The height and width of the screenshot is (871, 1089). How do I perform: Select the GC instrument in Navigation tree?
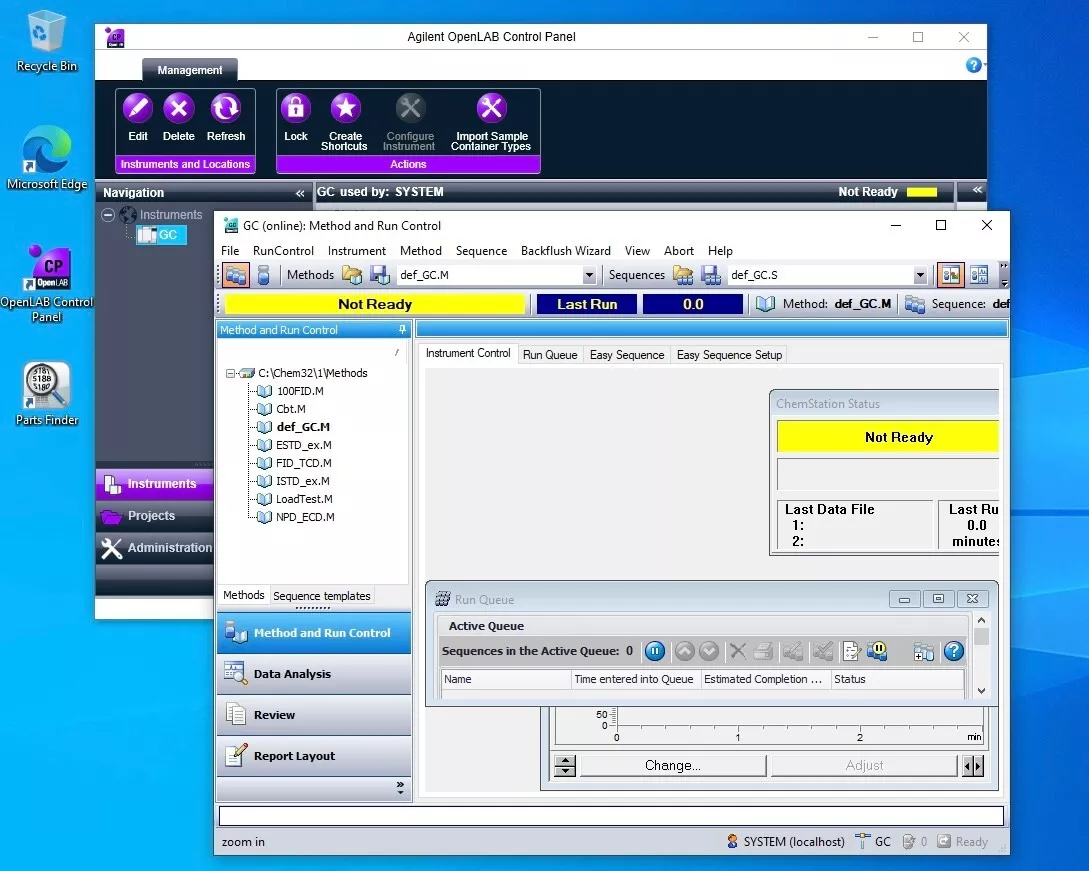point(162,235)
